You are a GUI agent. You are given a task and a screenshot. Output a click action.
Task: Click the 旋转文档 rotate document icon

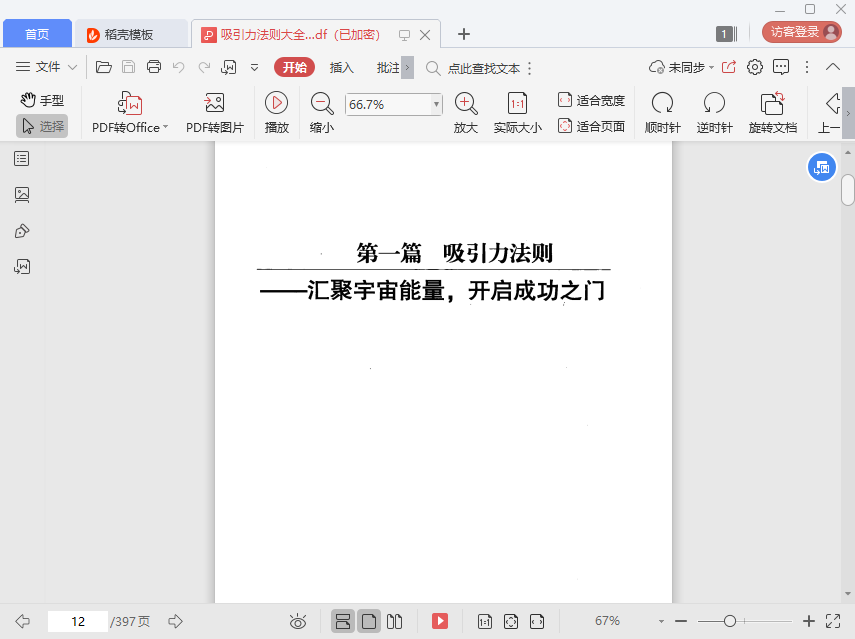[772, 103]
